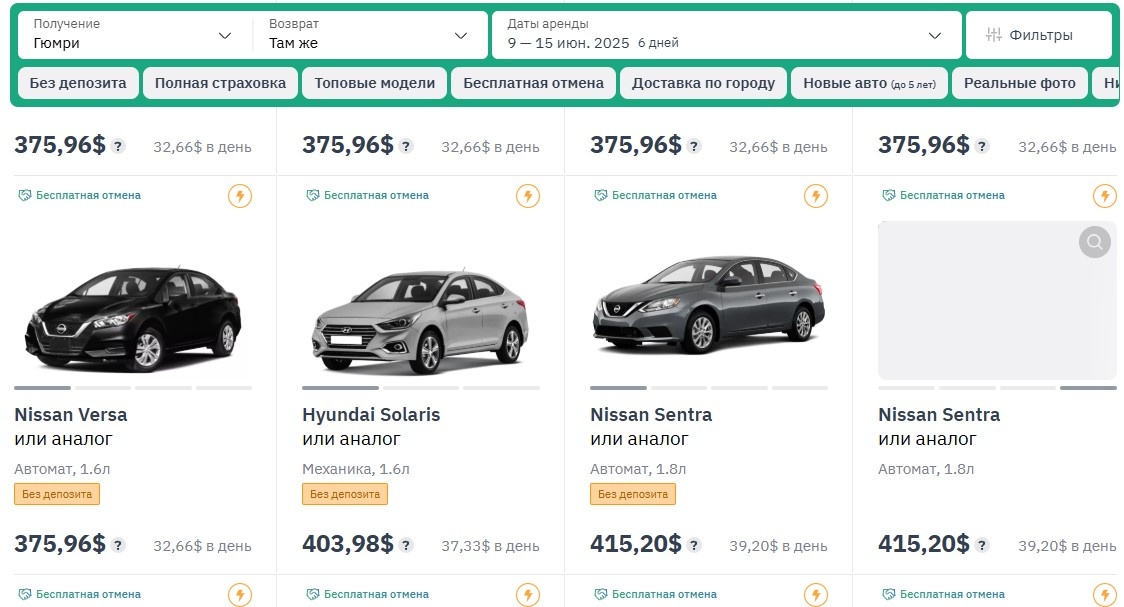Select the Топовые модели quick filter
Screen dimensions: 1124x607
pos(375,83)
